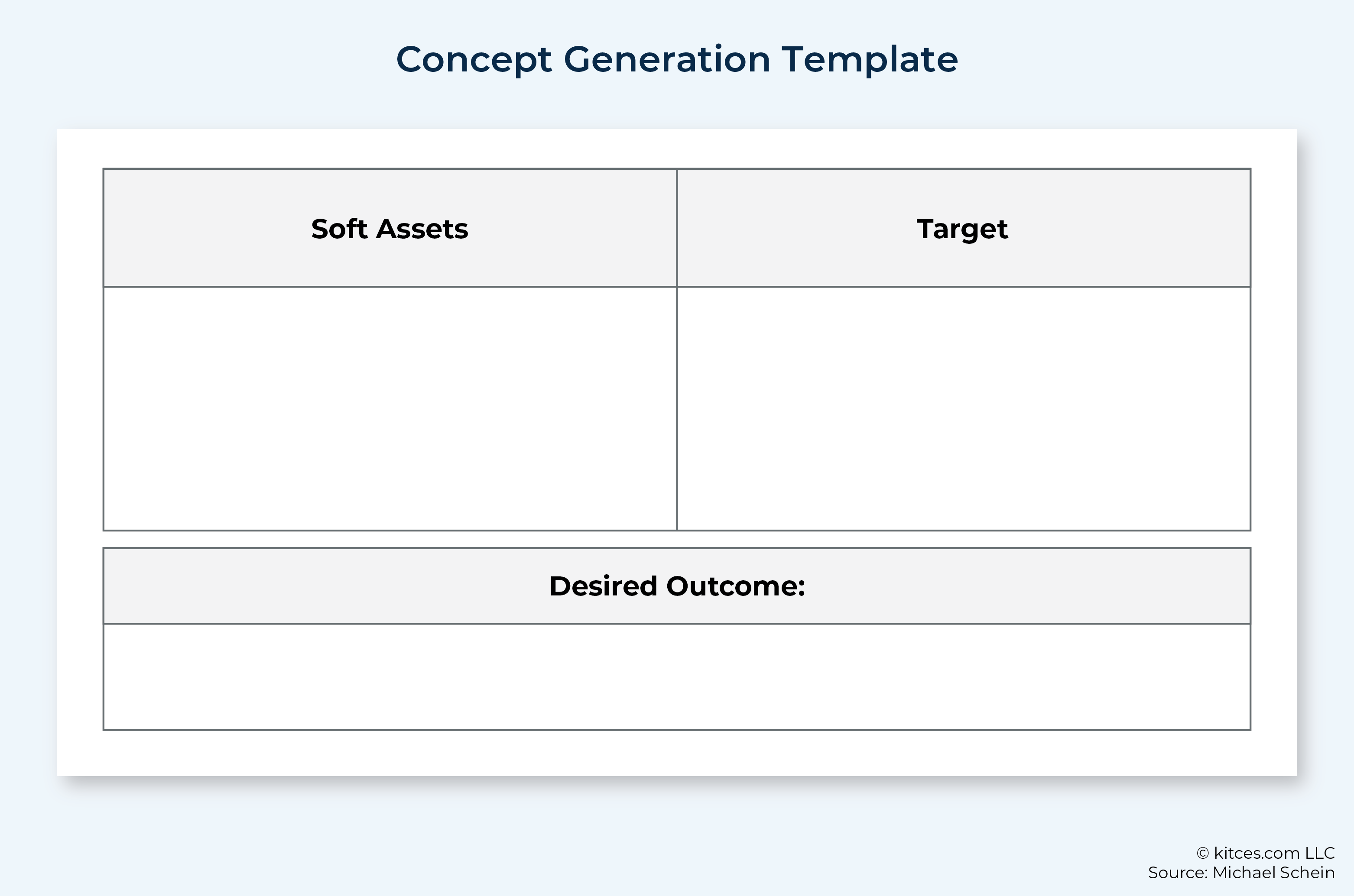This screenshot has width=1354, height=896.
Task: Click the word Desired in the lower header
Action: (x=604, y=586)
